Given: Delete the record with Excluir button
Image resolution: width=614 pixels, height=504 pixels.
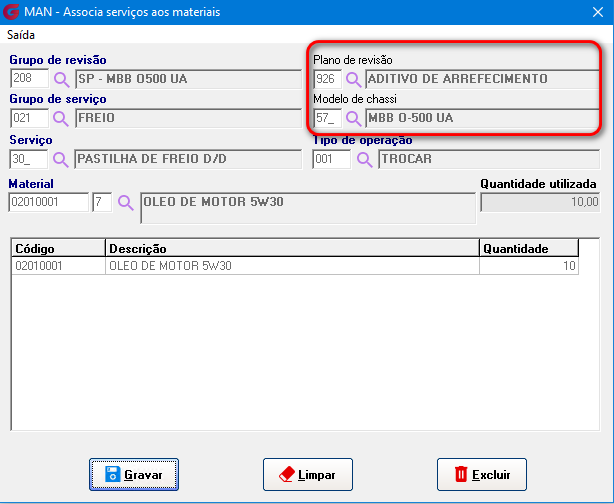Looking at the screenshot, I should click(x=482, y=475).
